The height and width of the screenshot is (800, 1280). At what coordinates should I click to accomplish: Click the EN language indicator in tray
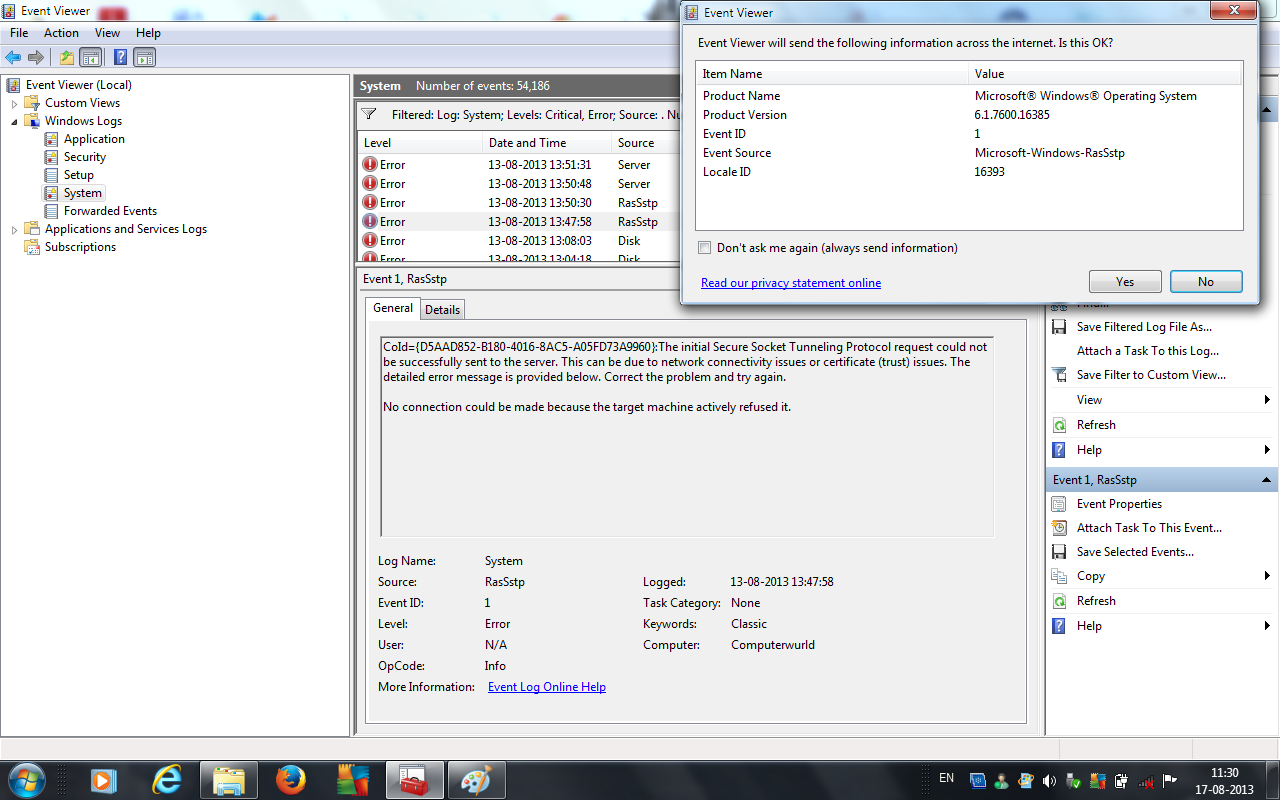[x=946, y=778]
